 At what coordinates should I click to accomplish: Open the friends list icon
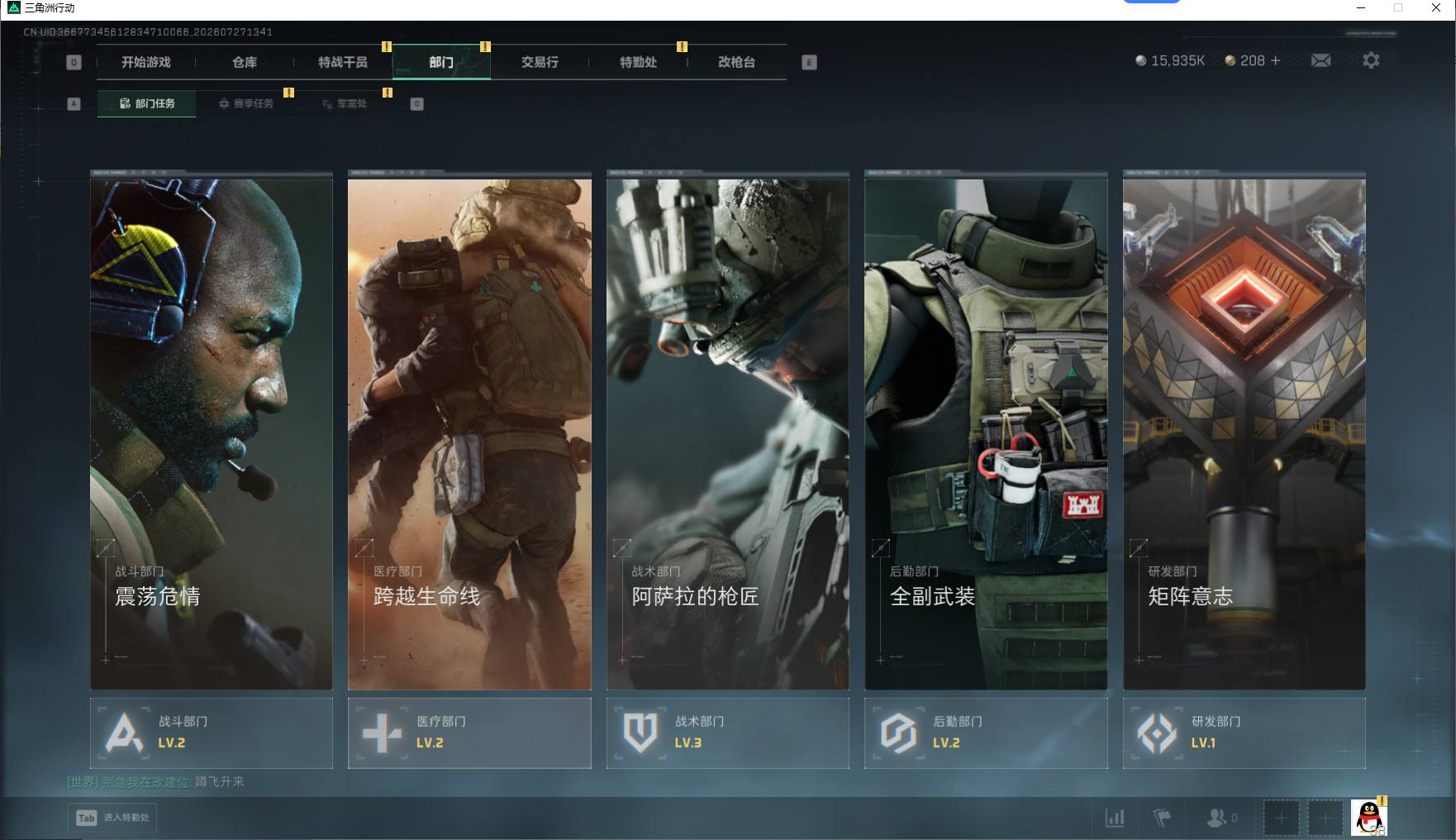coord(1221,818)
